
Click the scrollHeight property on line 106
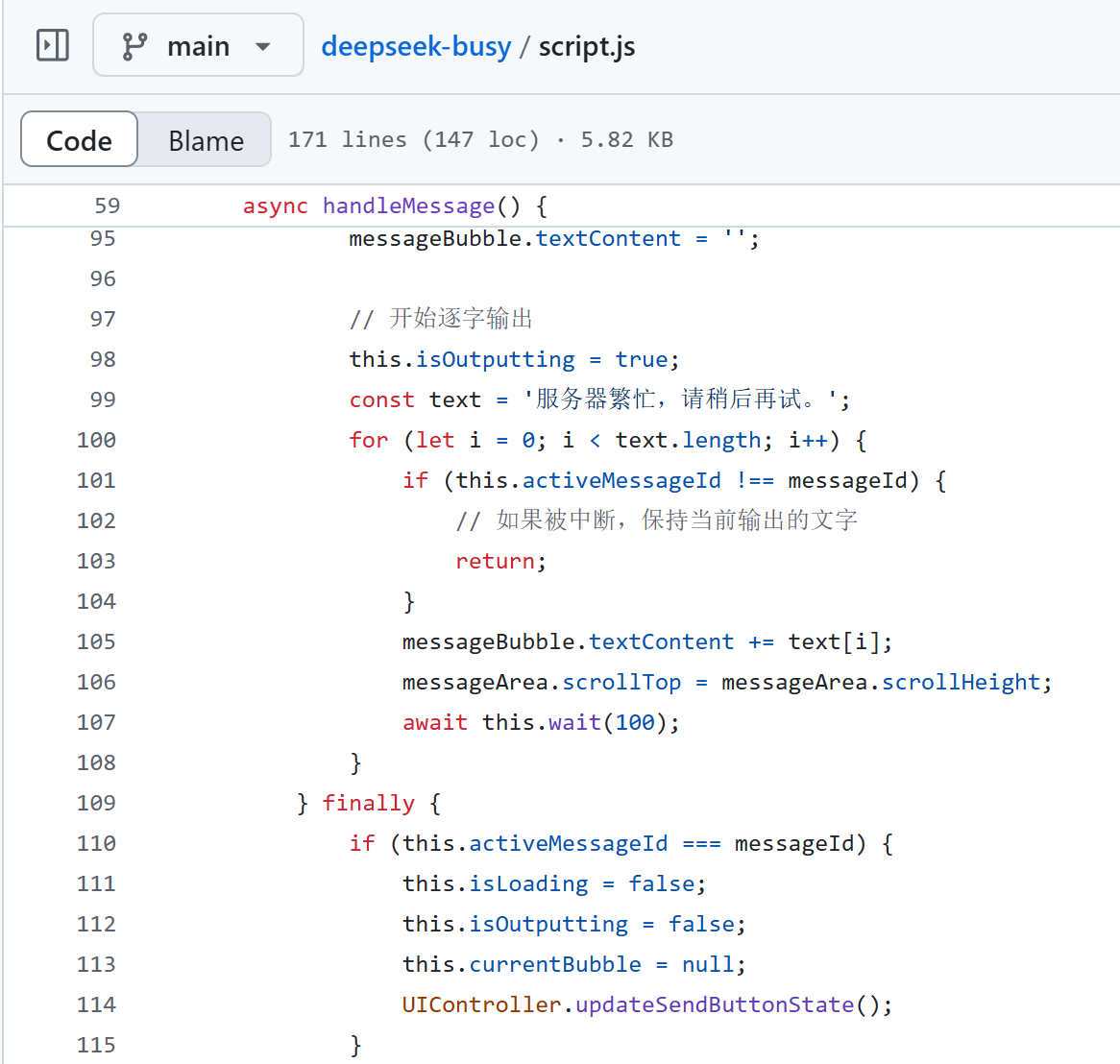pos(961,682)
